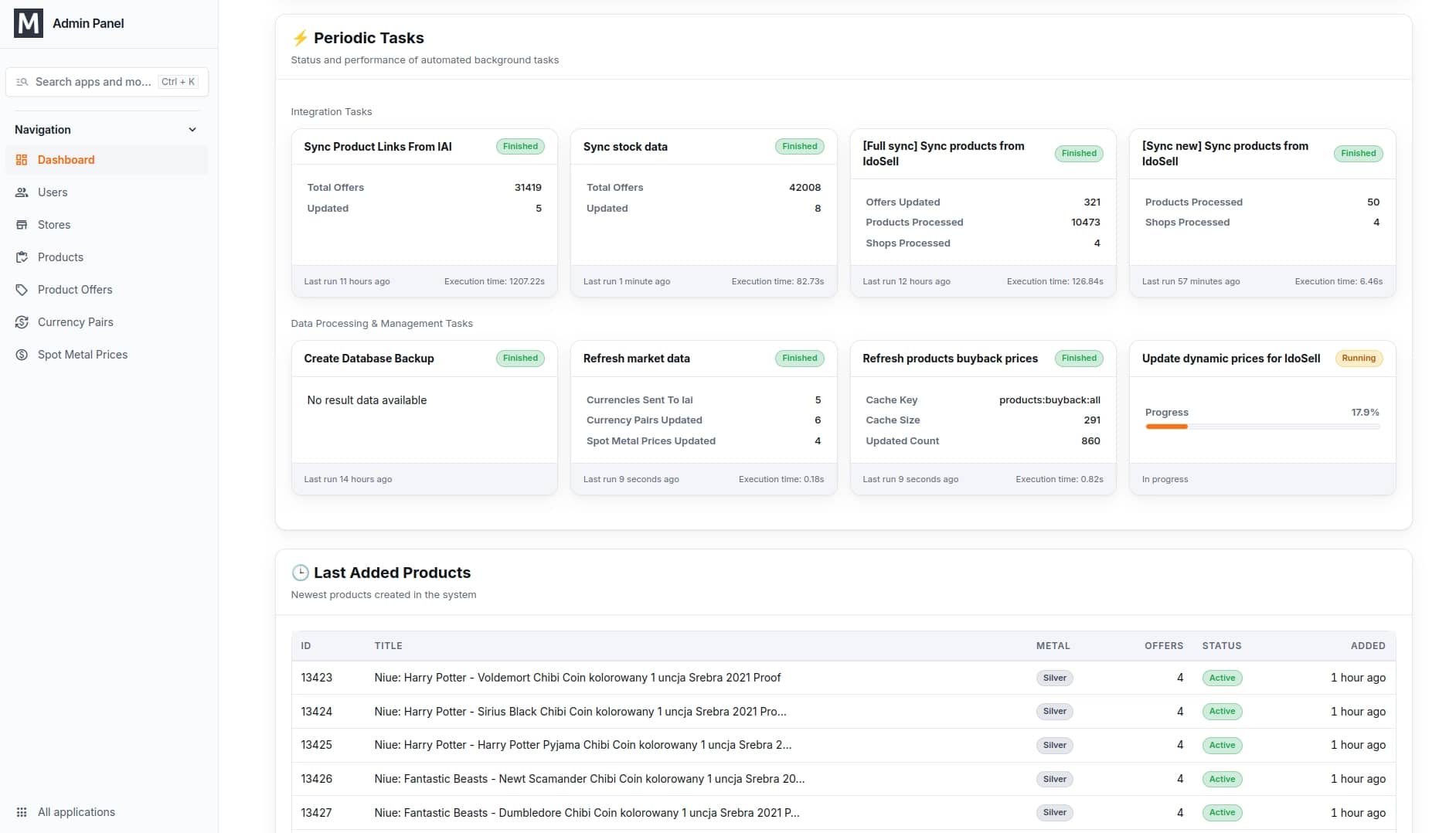The width and height of the screenshot is (1456, 833).
Task: Expand the Periodic Tasks section header
Action: coord(369,37)
